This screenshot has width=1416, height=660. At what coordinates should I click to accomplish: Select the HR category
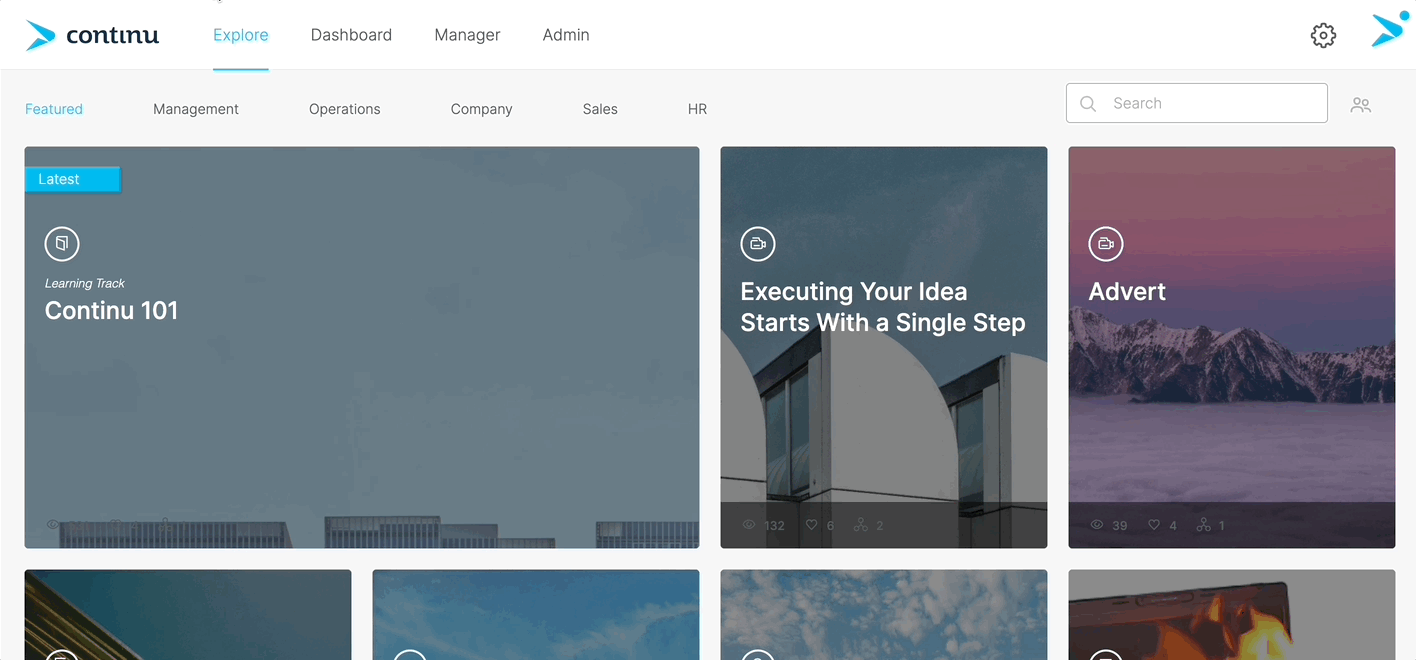[697, 109]
